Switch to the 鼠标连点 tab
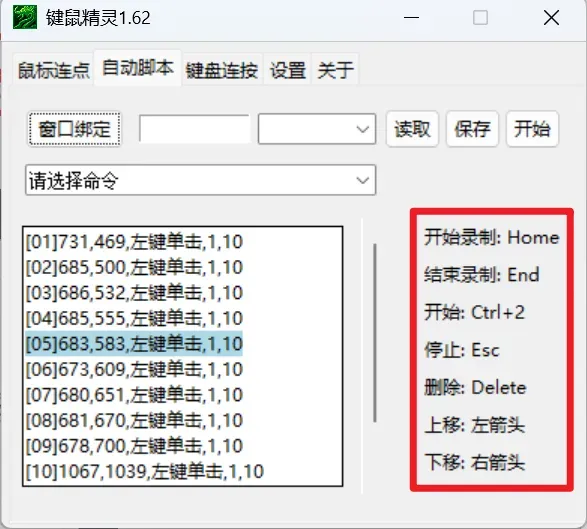Viewport: 587px width, 529px height. click(54, 70)
